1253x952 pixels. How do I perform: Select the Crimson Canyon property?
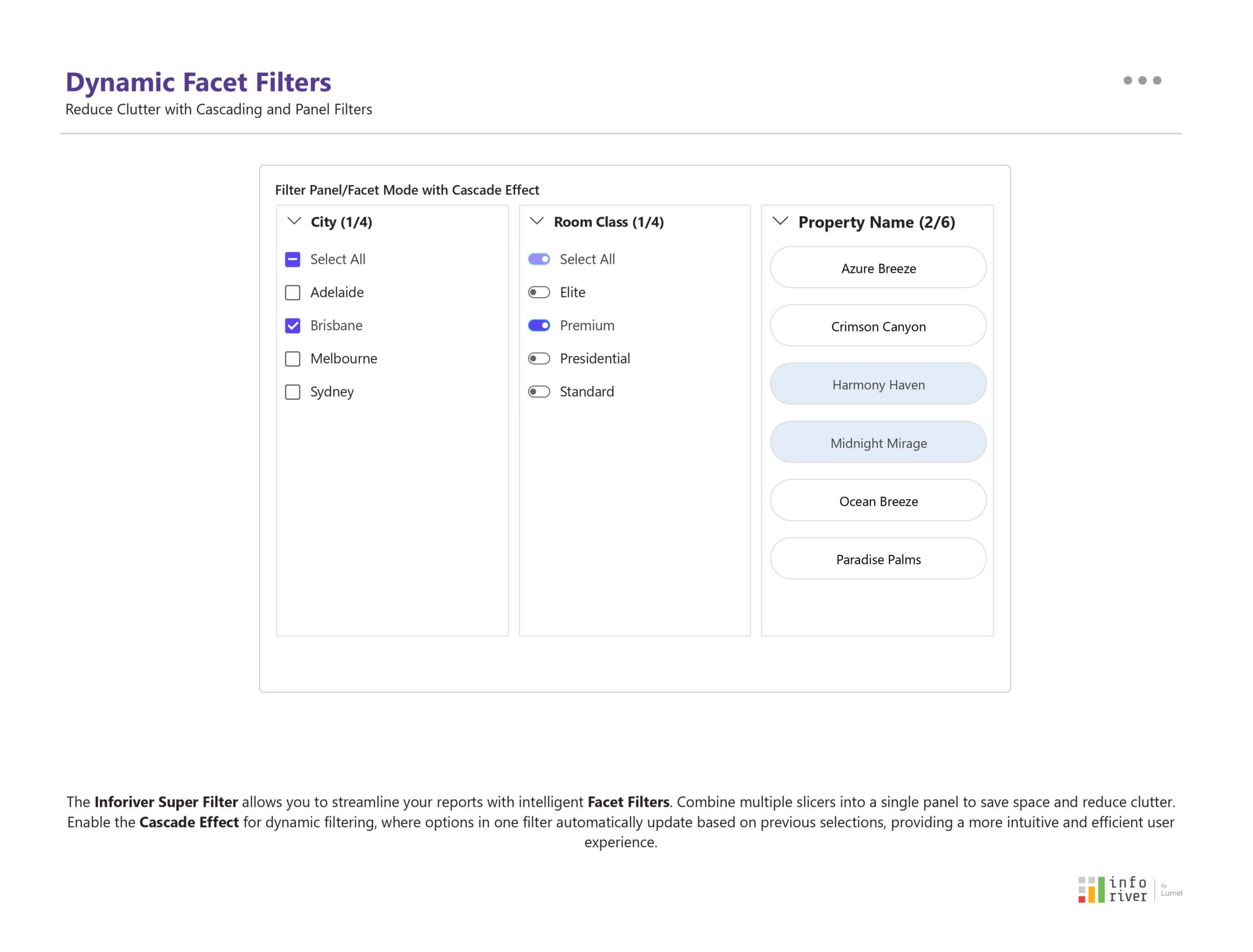[878, 326]
